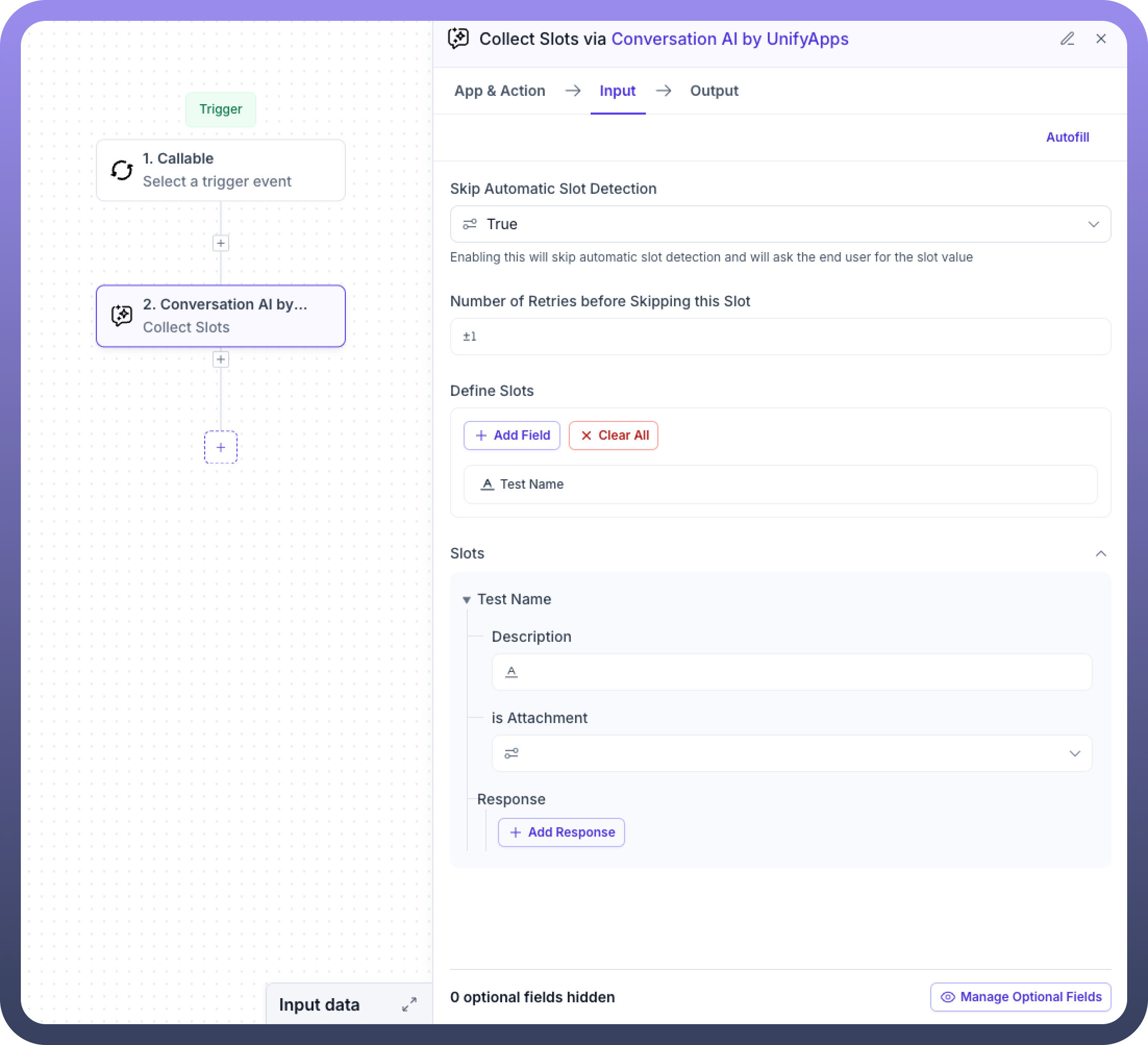Click Autofill link
The height and width of the screenshot is (1045, 1148).
(1067, 137)
